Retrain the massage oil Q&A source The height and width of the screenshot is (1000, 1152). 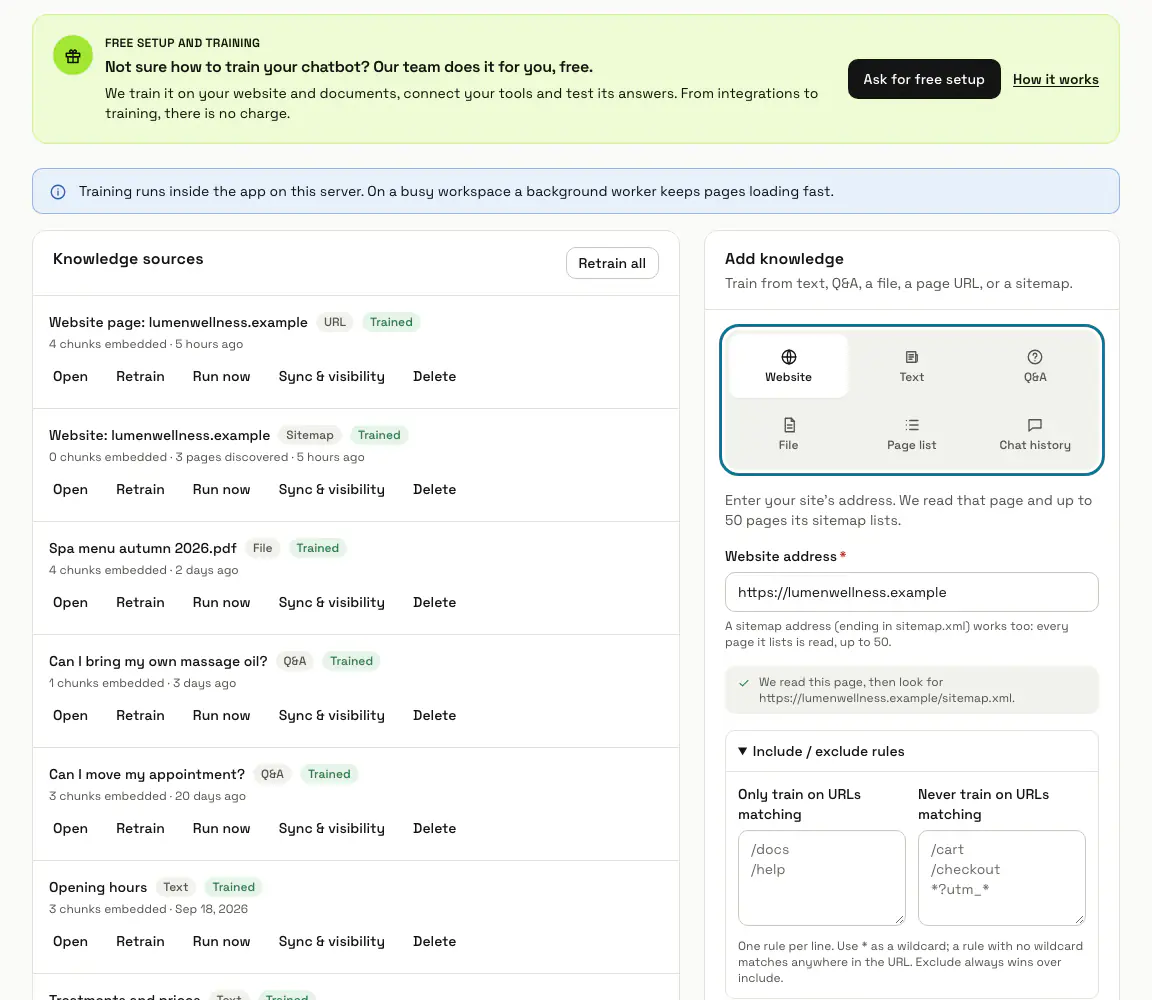tap(140, 716)
